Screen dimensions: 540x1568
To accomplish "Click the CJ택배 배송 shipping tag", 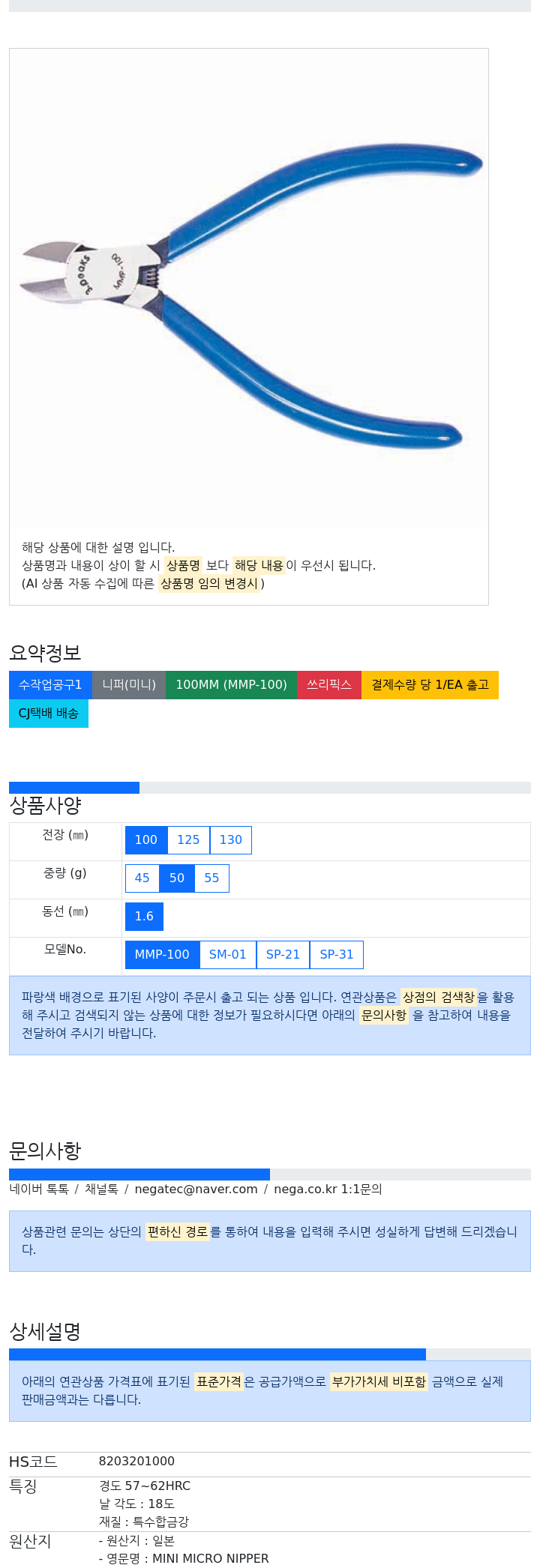I will click(49, 714).
